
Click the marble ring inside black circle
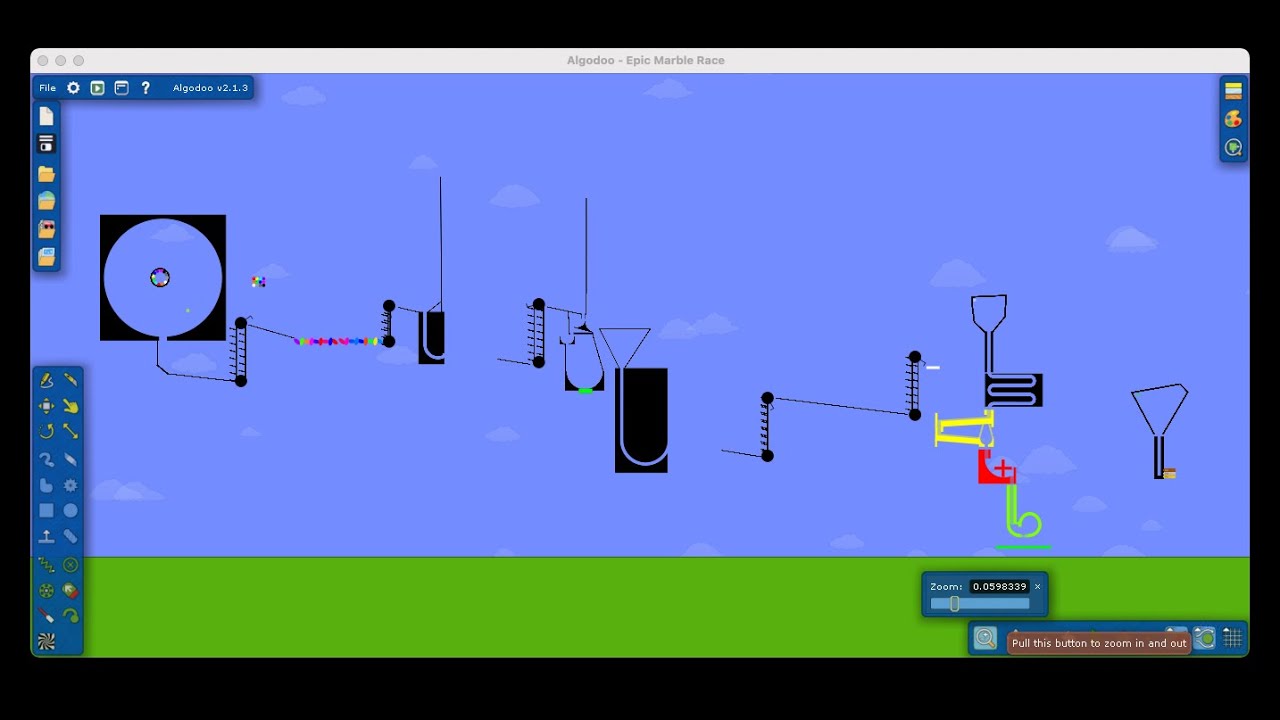tap(160, 278)
